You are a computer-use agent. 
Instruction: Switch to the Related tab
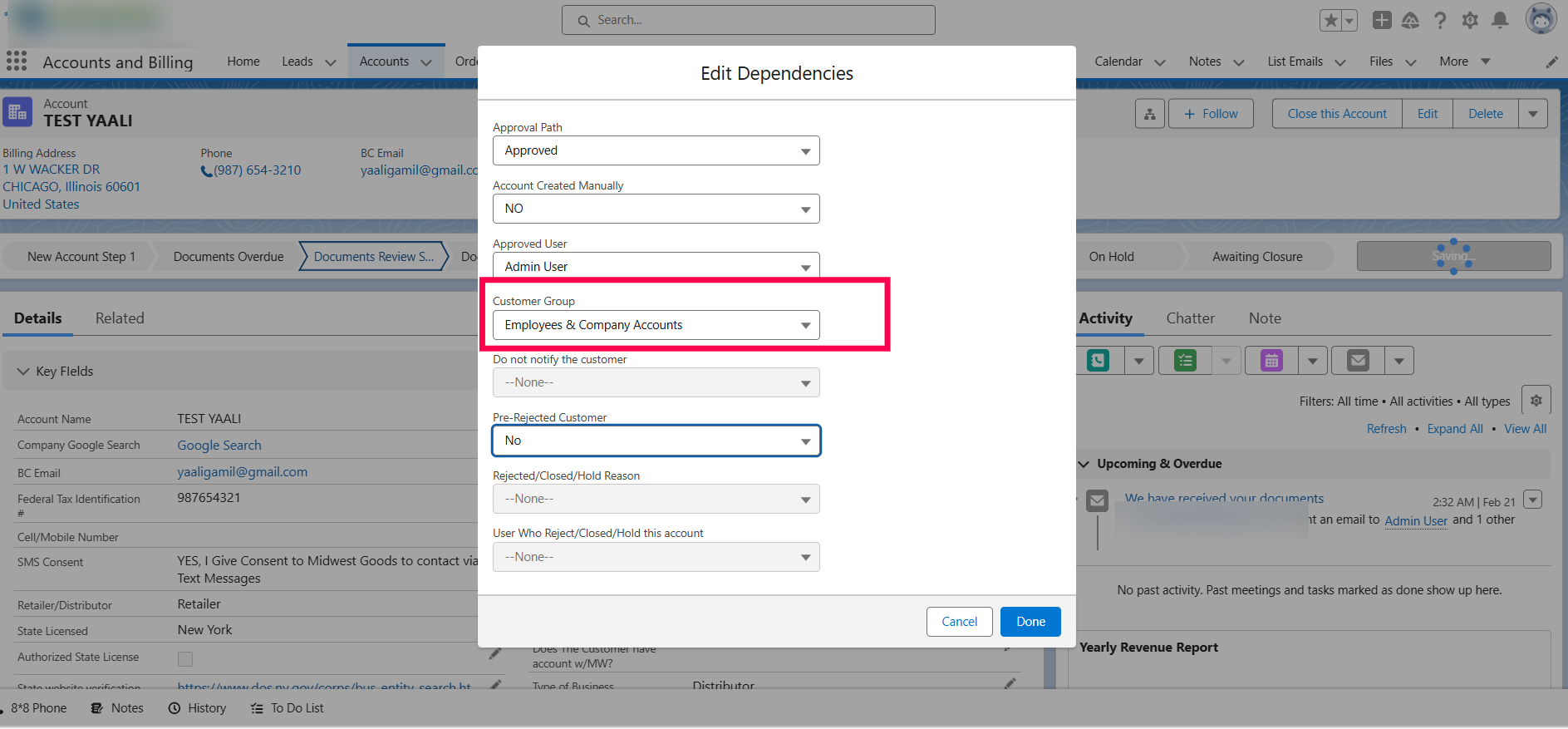click(x=120, y=318)
